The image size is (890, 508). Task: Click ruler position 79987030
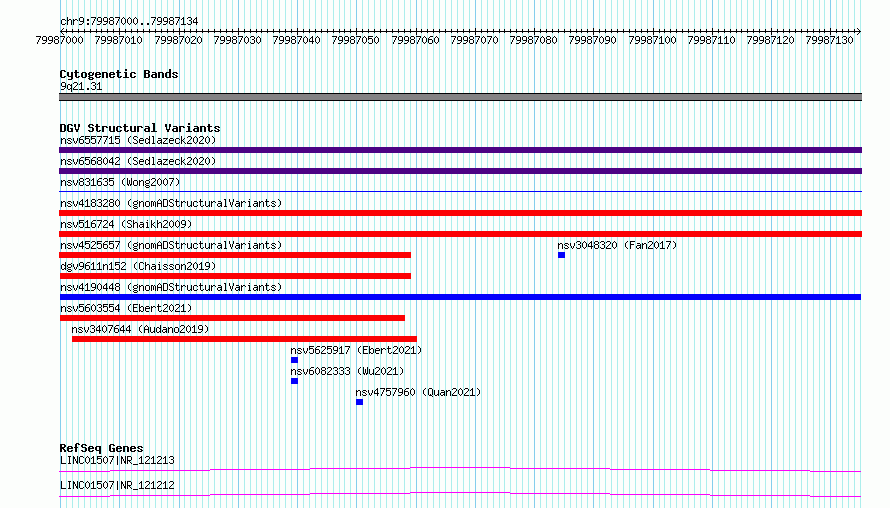point(237,40)
